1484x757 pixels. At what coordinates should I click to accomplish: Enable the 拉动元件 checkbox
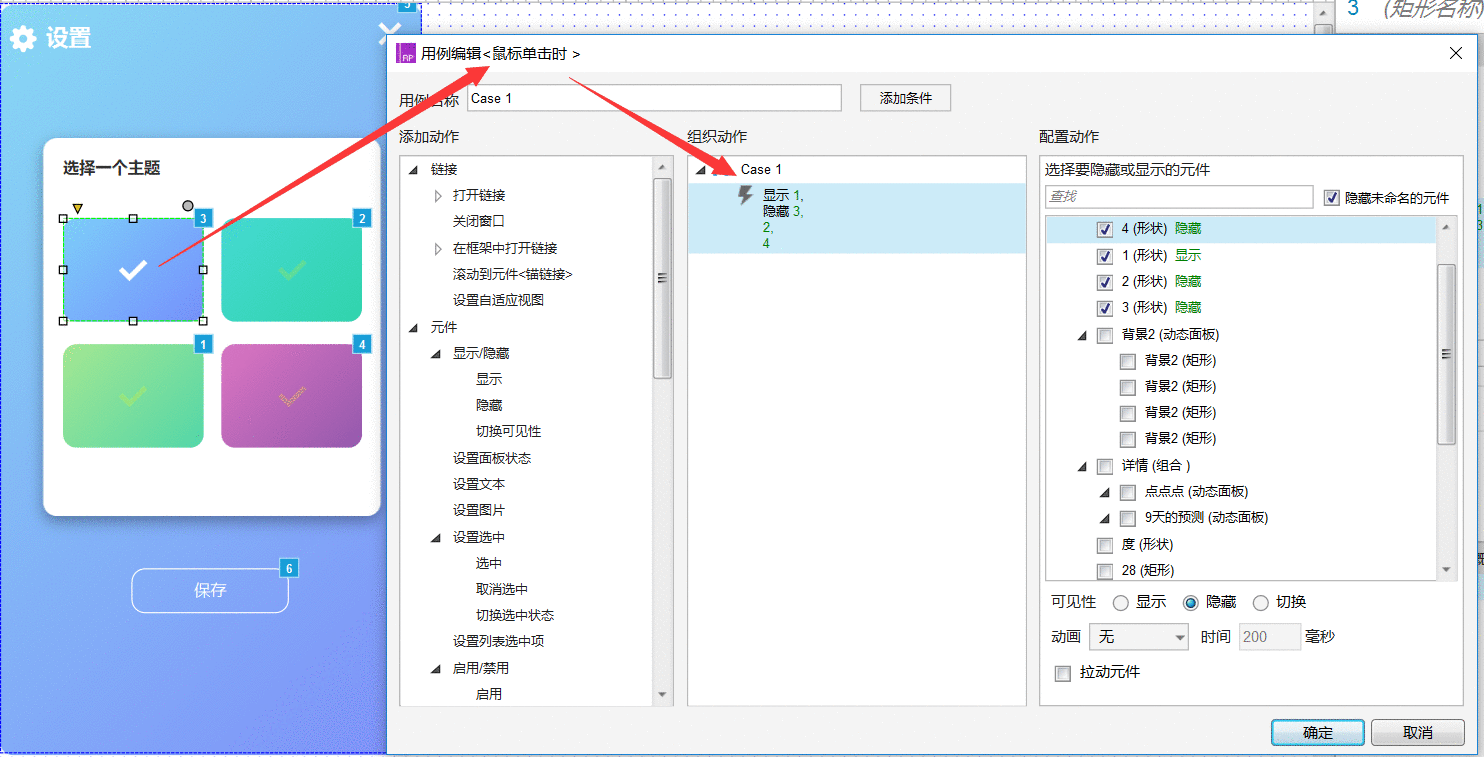pyautogui.click(x=1063, y=673)
